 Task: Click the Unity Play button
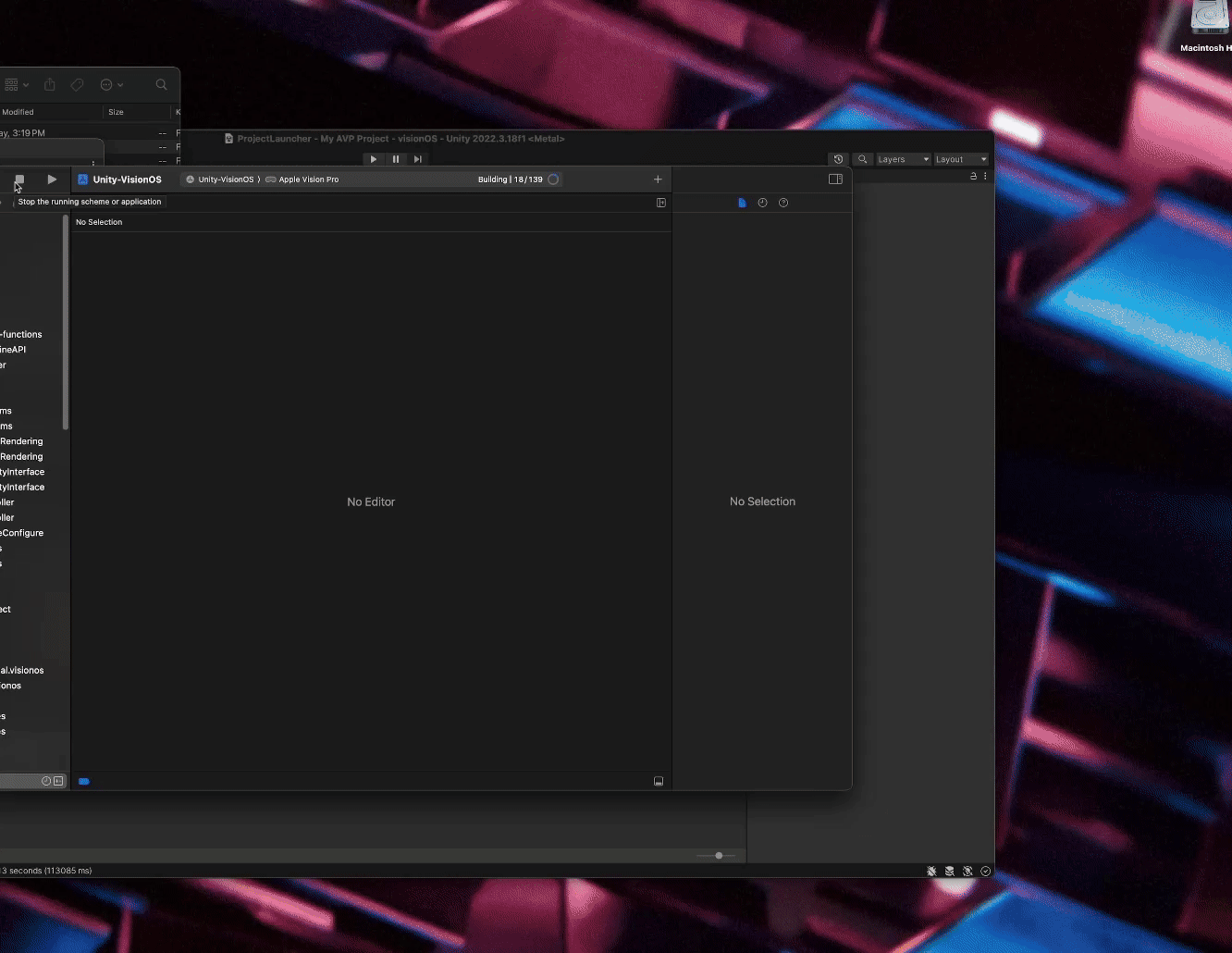pos(373,159)
